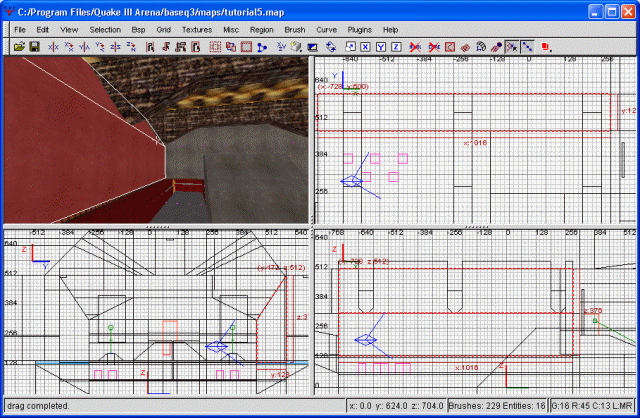Show patch bounding box icon
The image size is (640, 418).
click(x=450, y=47)
